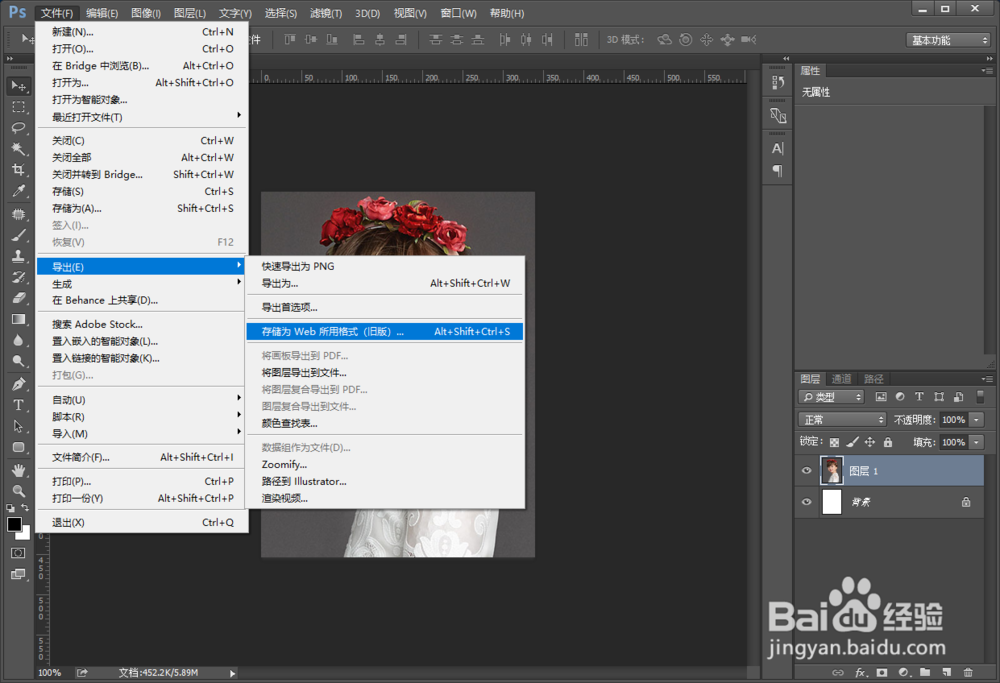
Task: Add a layer mask icon
Action: (882, 672)
